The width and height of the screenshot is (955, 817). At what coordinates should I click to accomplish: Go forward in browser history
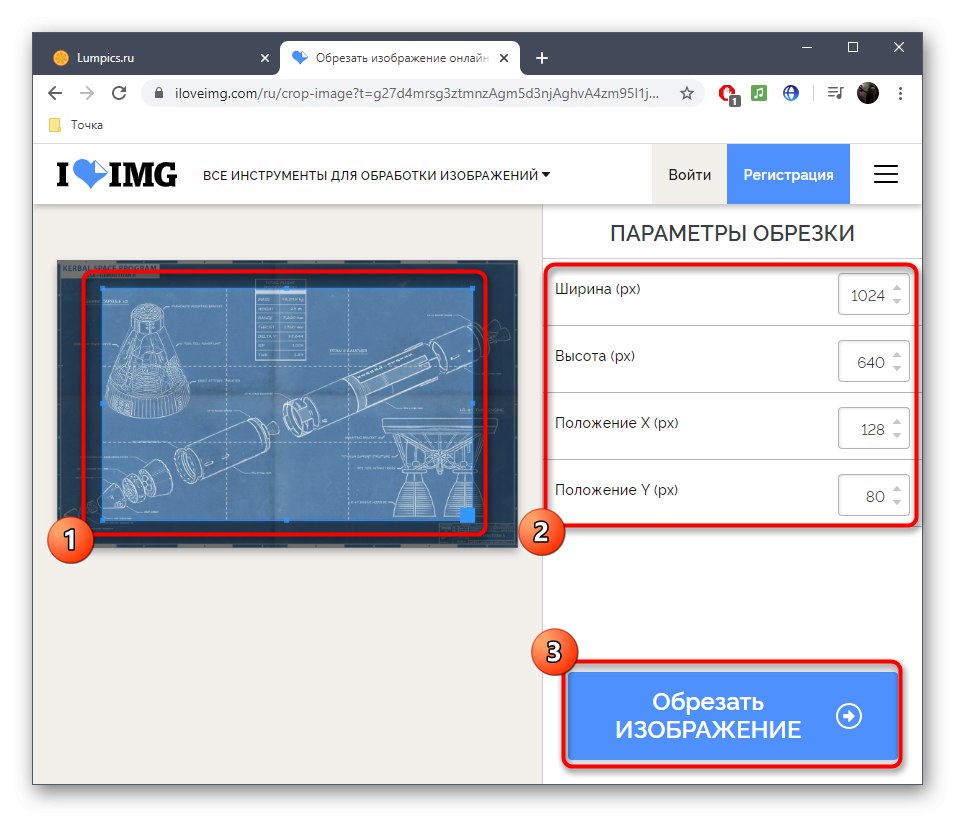coord(87,93)
